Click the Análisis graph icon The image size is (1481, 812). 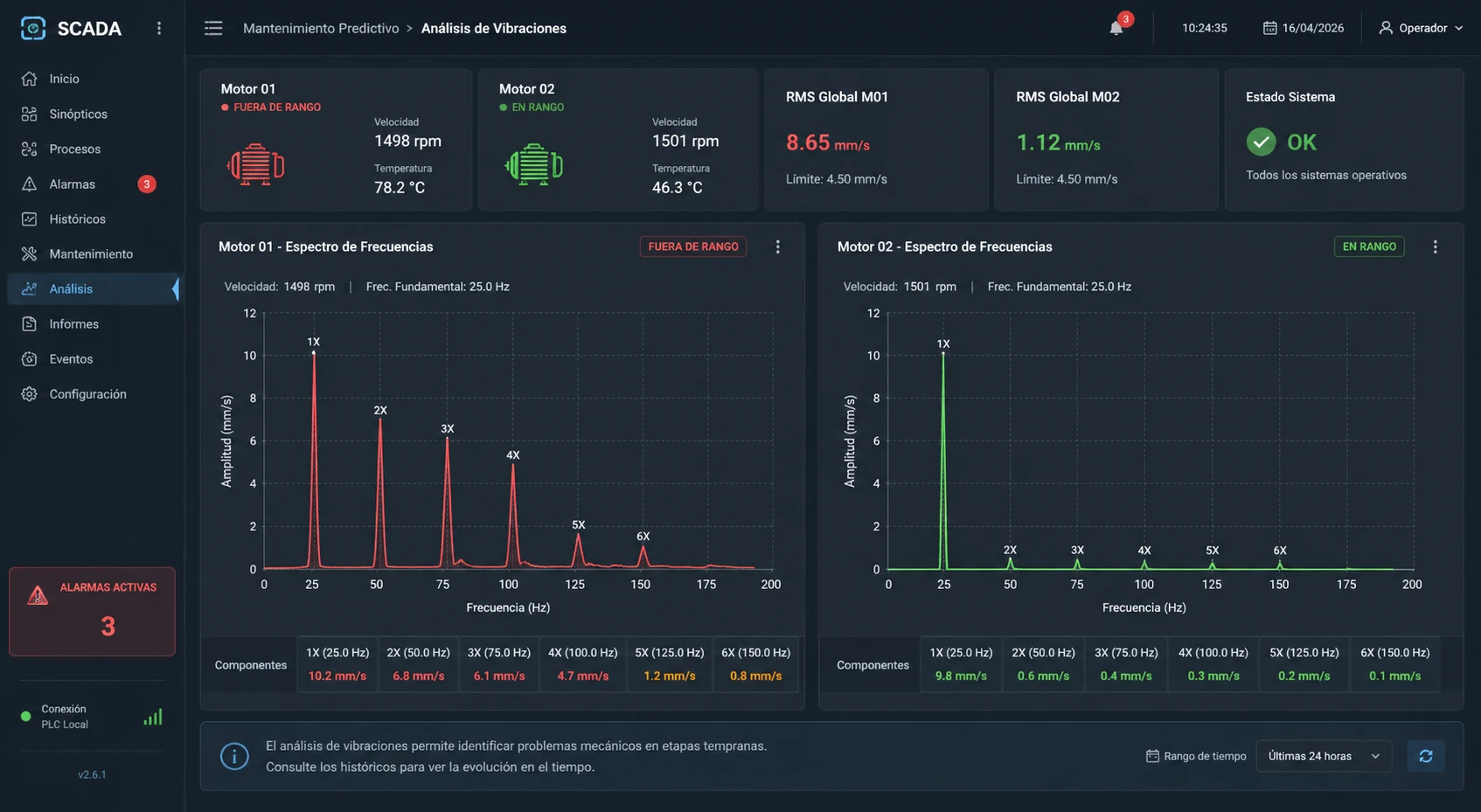coord(29,288)
